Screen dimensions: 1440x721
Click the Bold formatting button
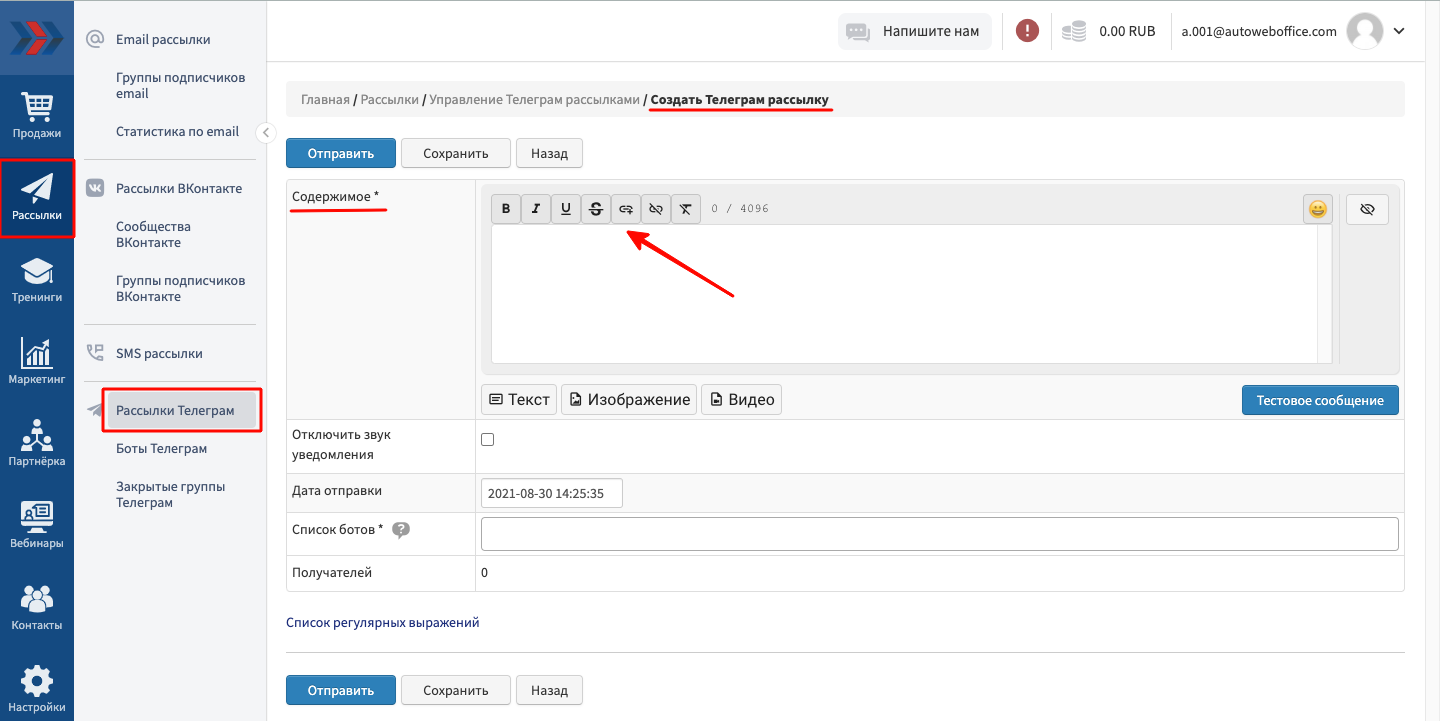pos(506,209)
